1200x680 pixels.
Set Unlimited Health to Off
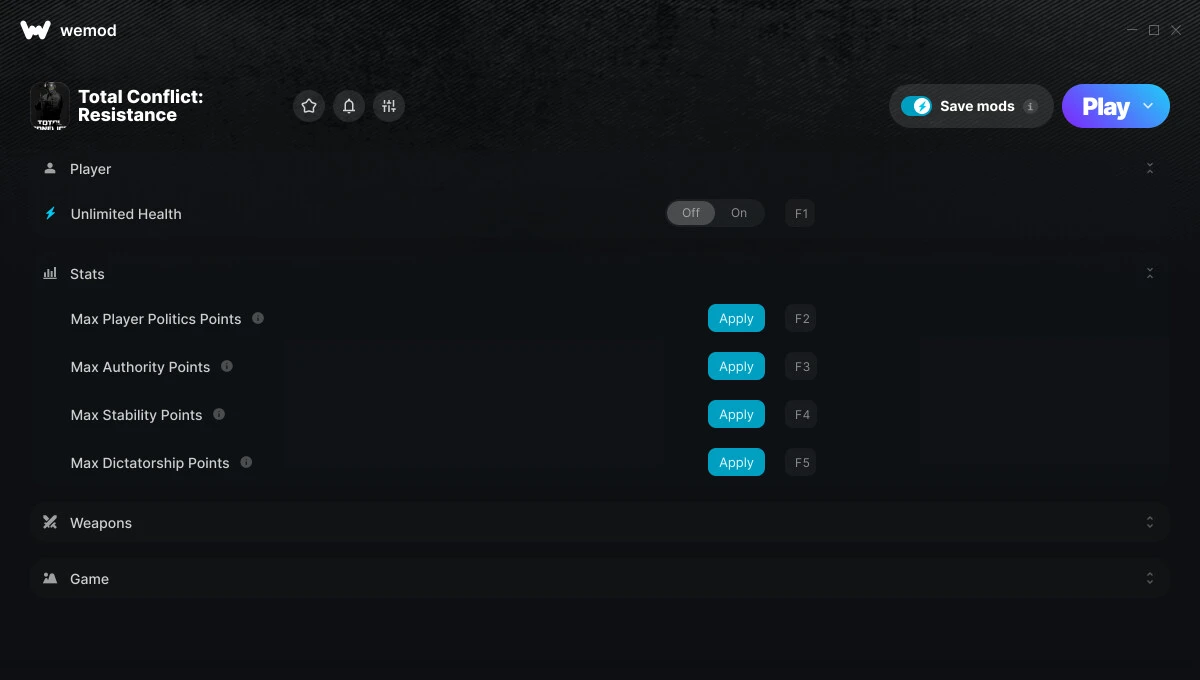[x=691, y=213]
